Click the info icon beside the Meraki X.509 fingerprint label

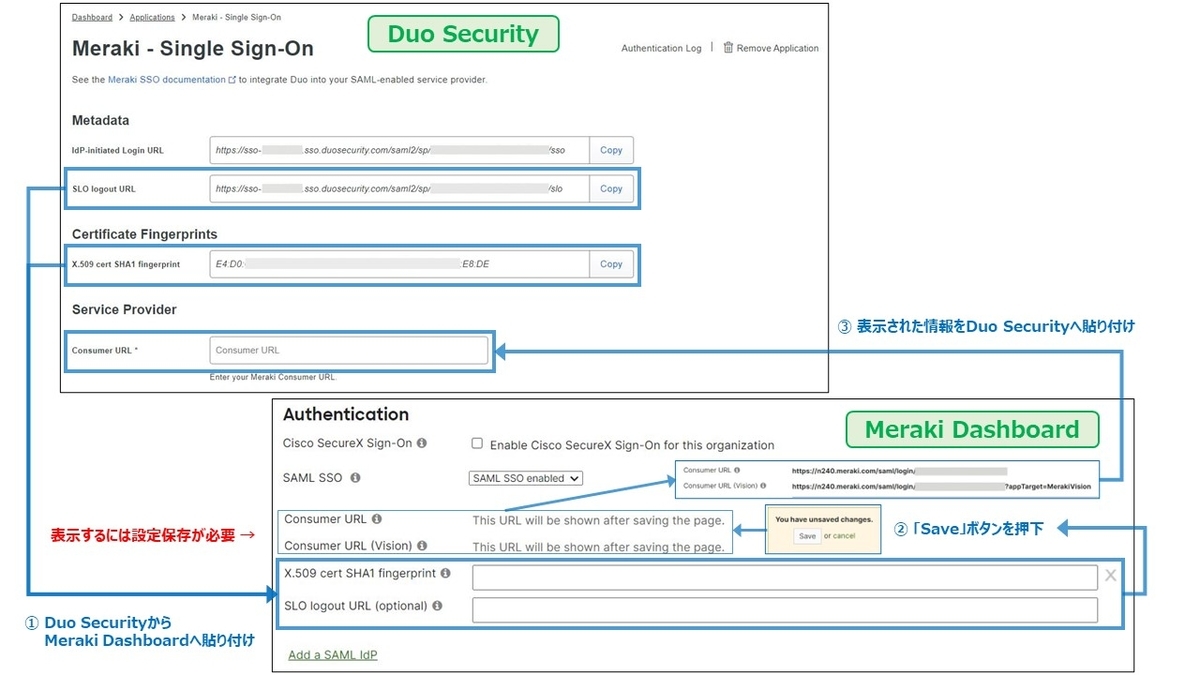point(445,573)
